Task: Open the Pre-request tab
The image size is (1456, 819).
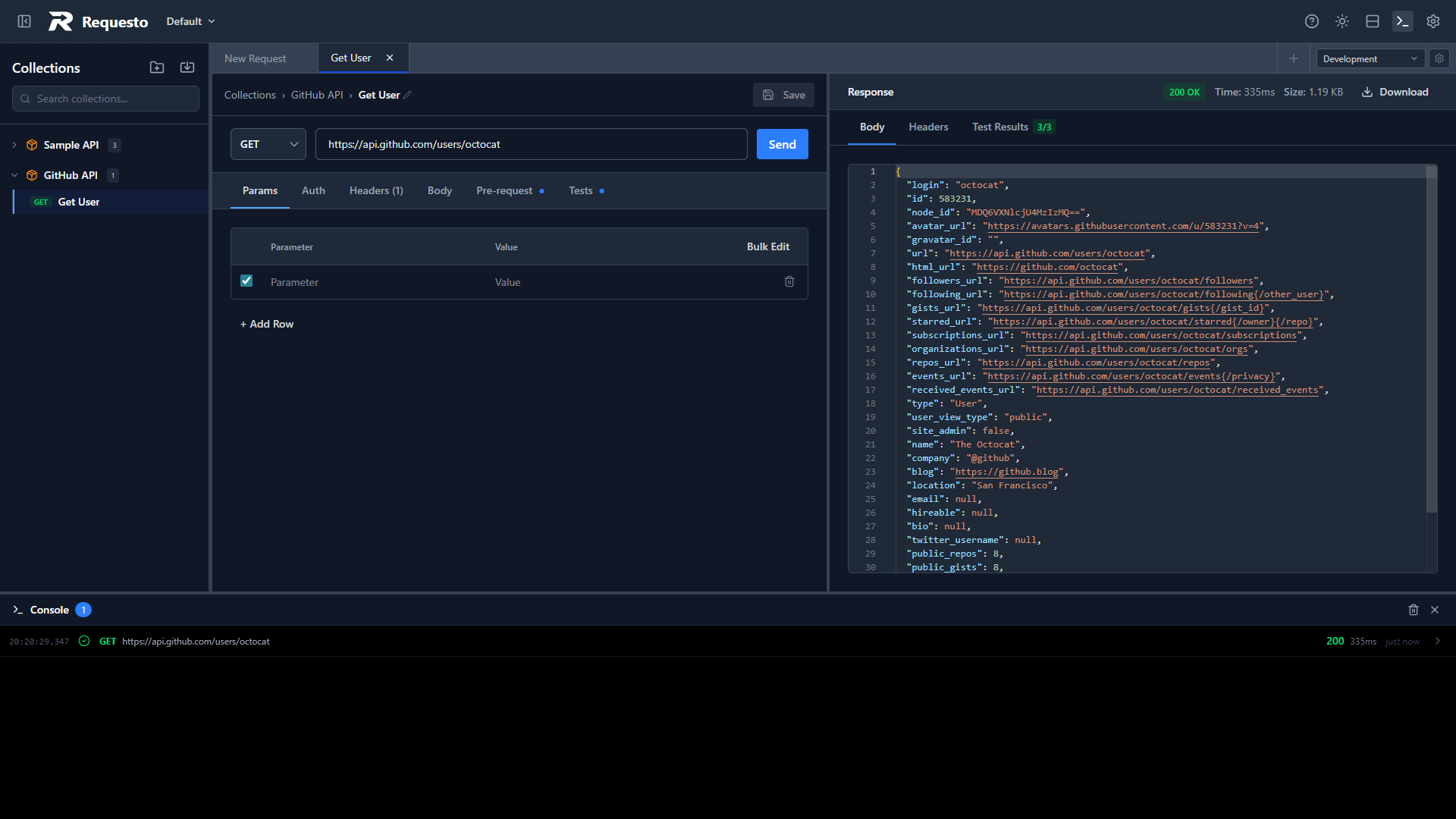Action: [x=510, y=190]
